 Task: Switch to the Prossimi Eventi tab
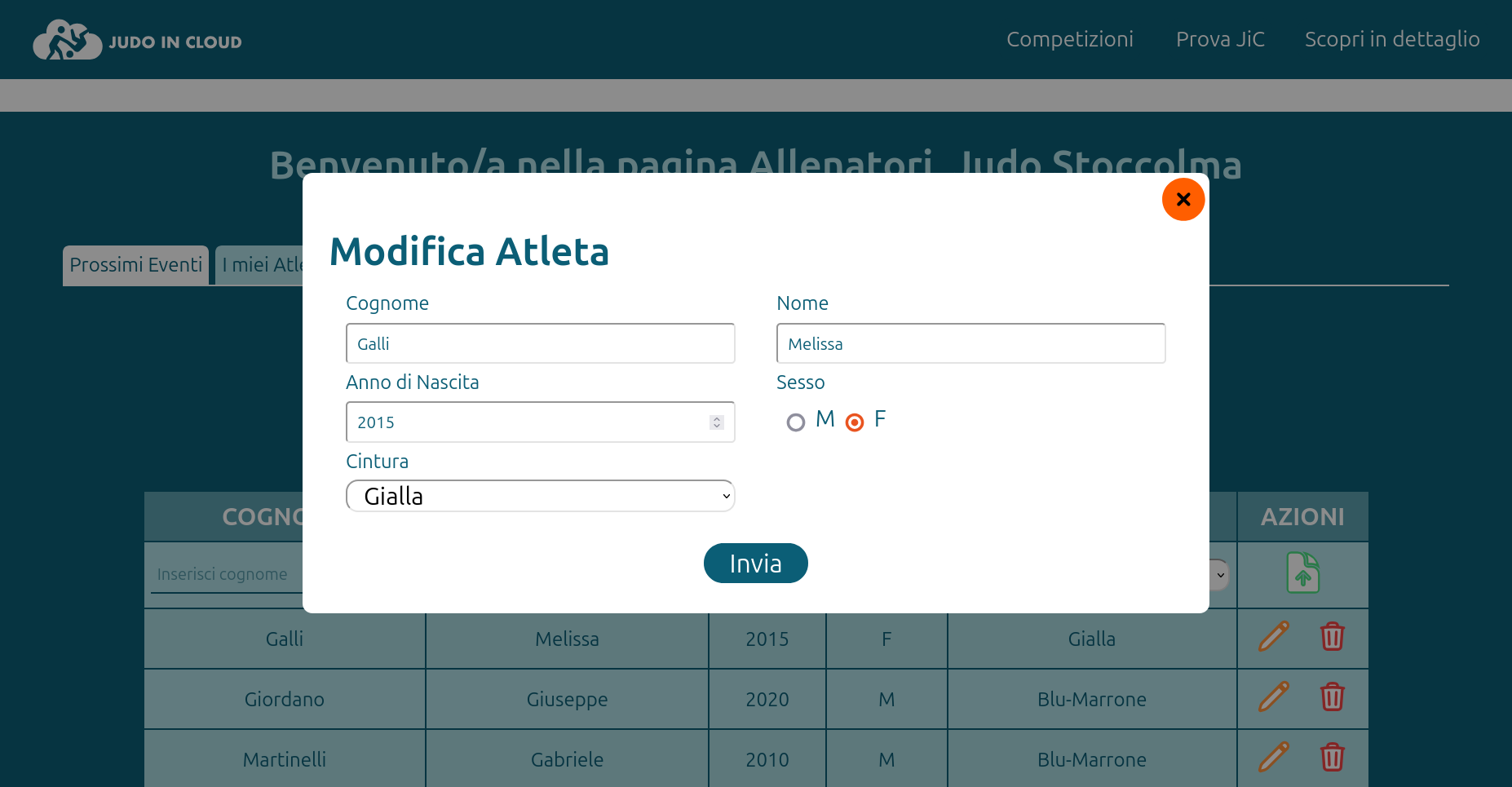coord(135,264)
